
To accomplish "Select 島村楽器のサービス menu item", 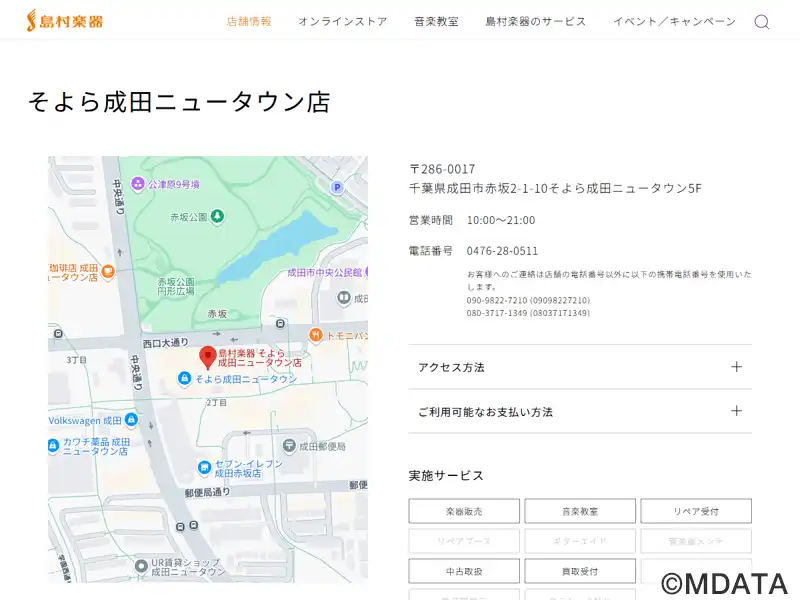I will pos(536,21).
